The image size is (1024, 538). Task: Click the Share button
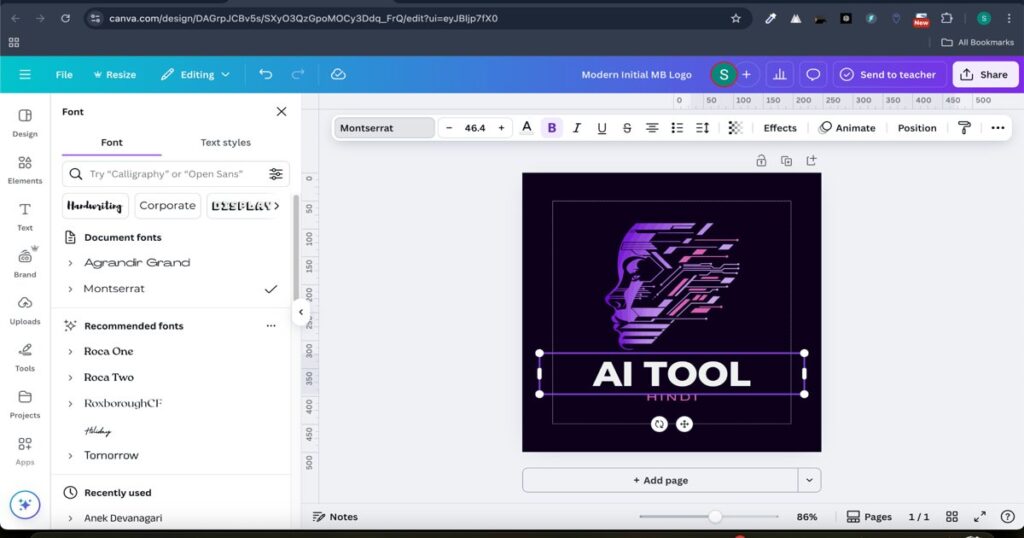(984, 74)
